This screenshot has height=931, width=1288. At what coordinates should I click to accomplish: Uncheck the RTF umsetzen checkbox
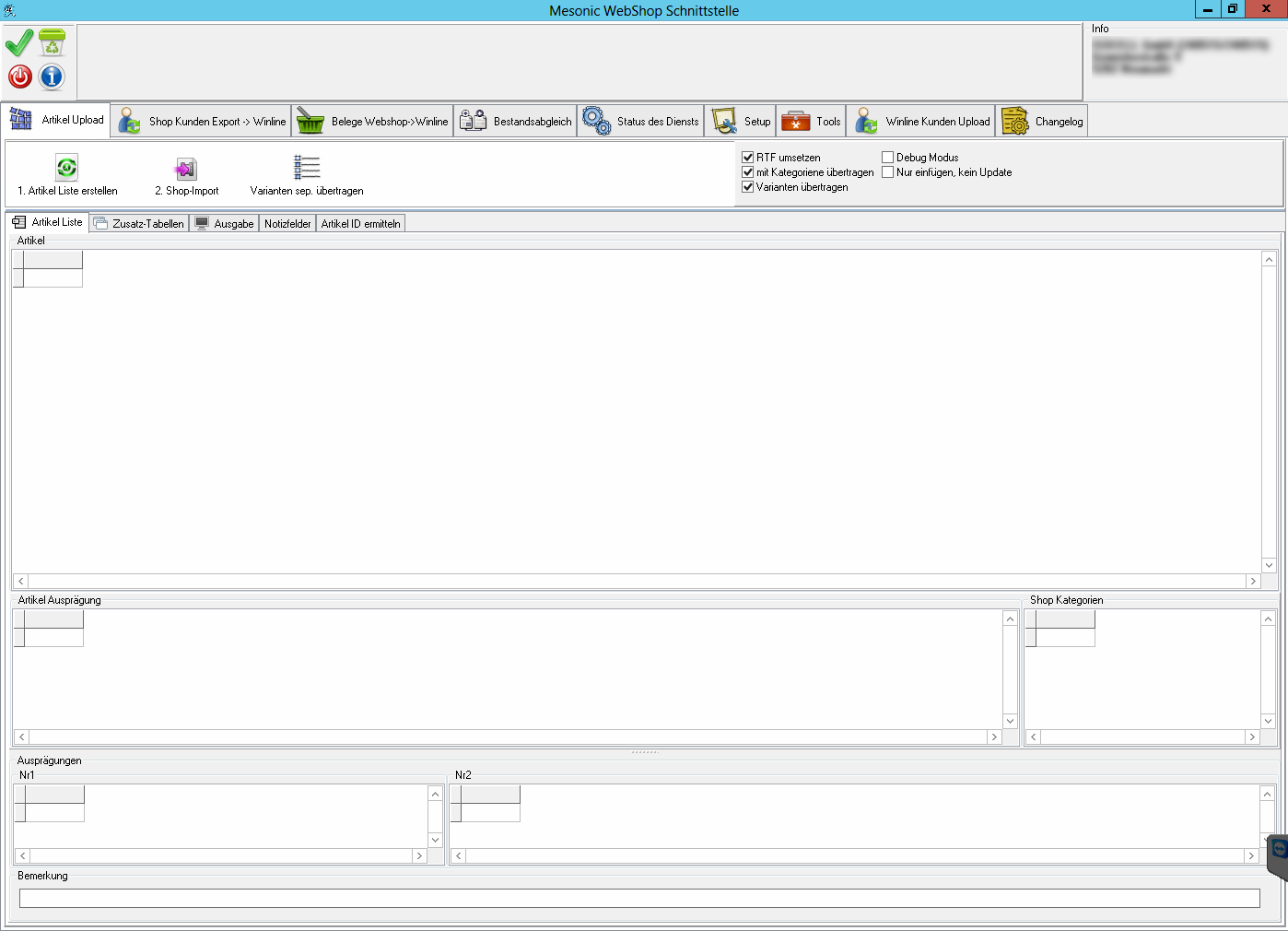[x=748, y=158]
